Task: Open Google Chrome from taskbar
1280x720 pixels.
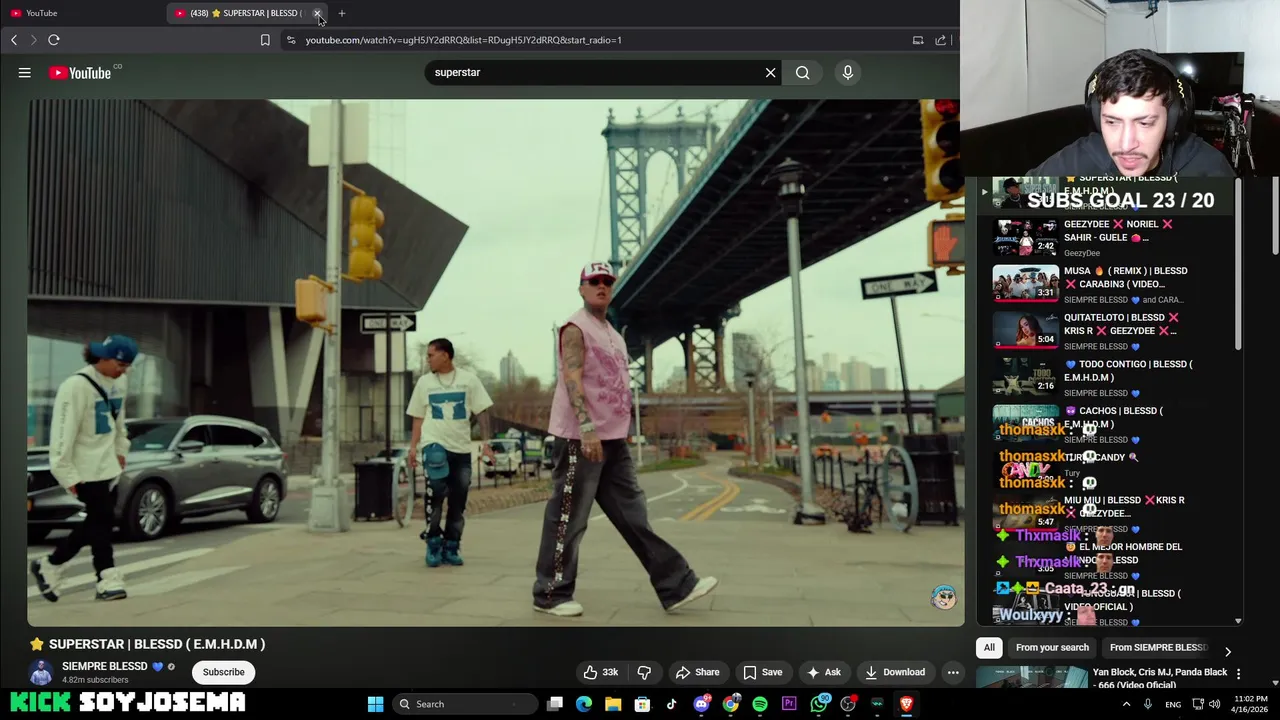Action: 731,704
